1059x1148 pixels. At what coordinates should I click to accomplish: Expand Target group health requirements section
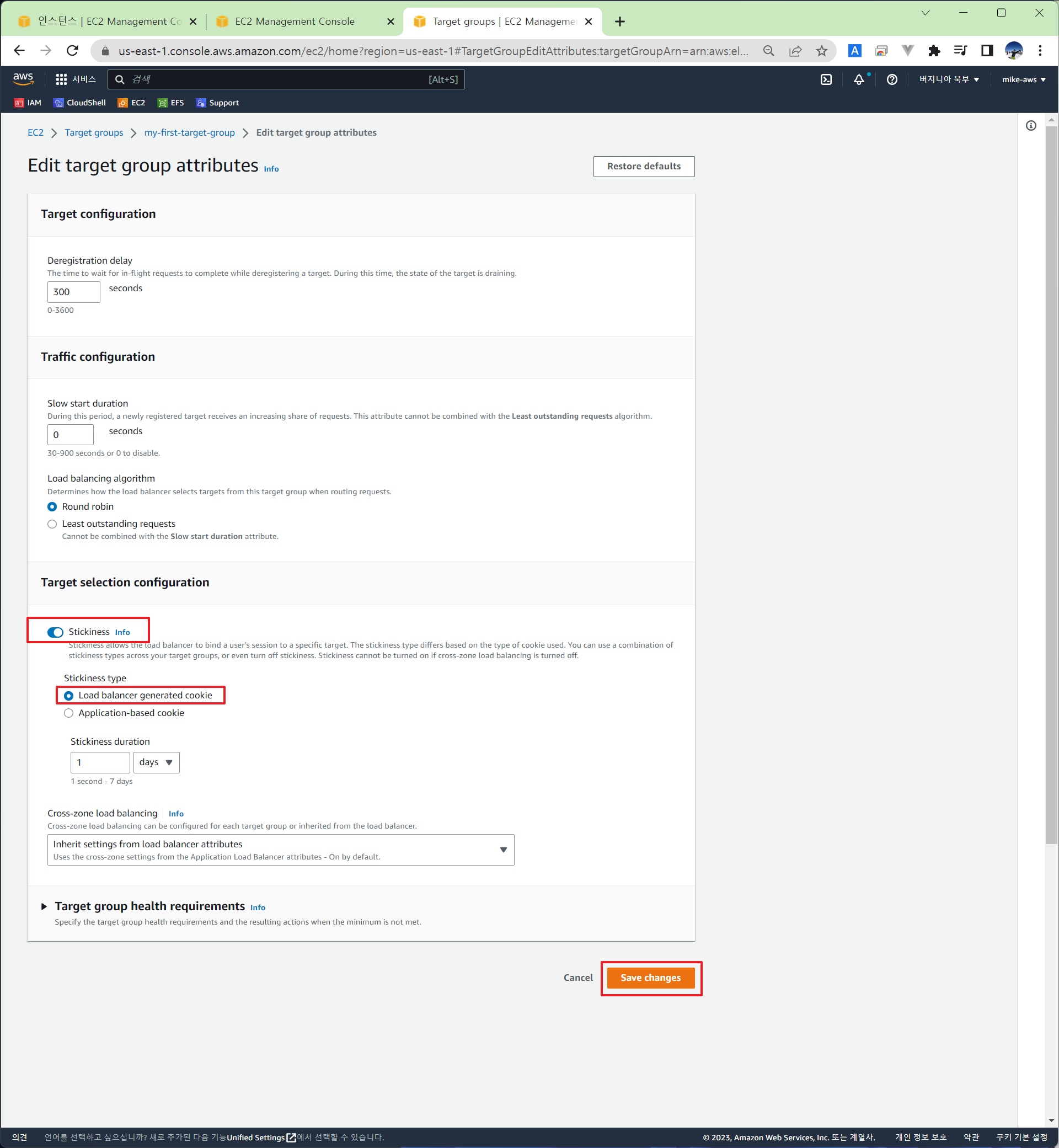(x=44, y=906)
